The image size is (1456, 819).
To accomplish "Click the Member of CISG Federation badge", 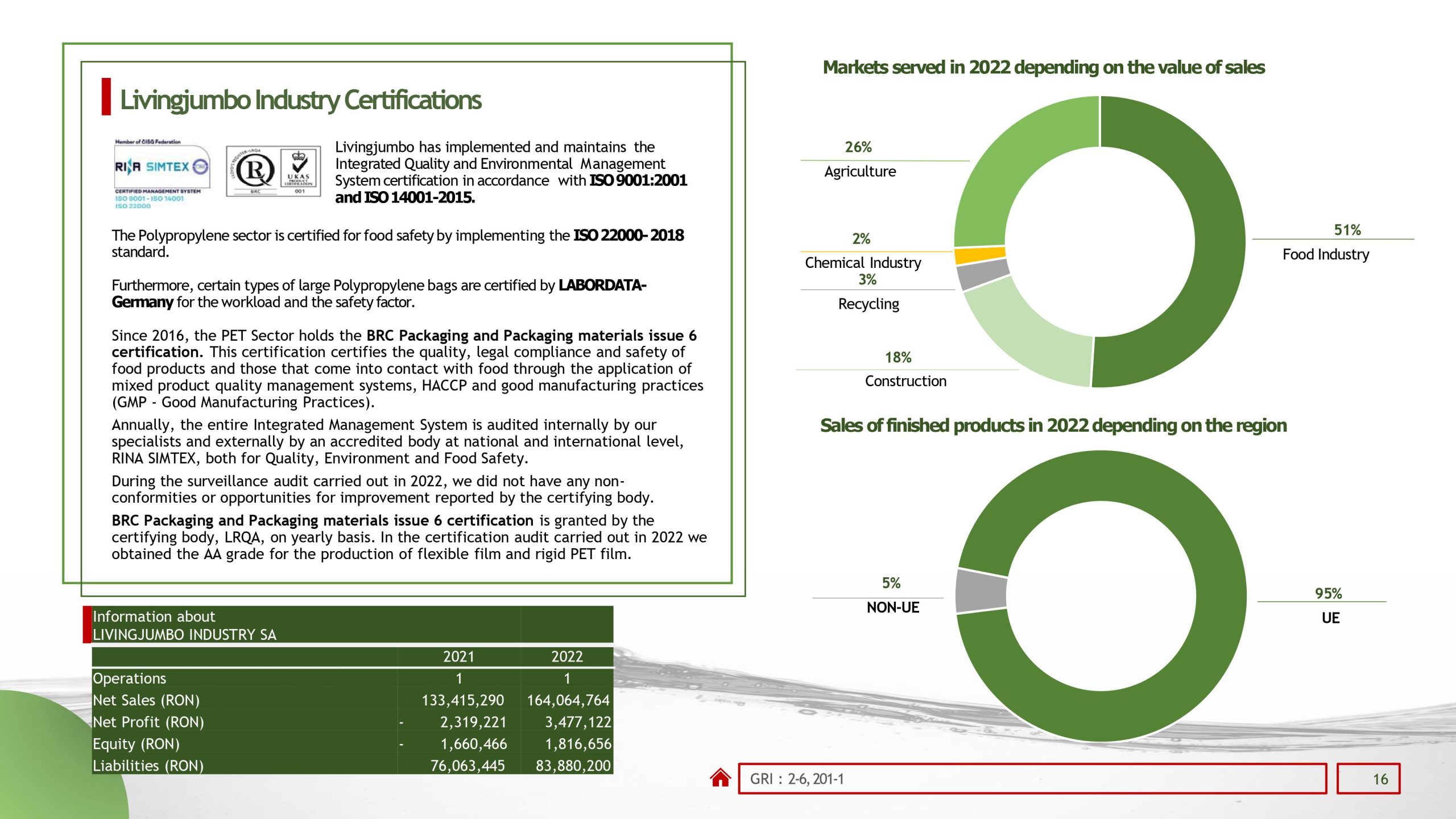I will pyautogui.click(x=148, y=142).
